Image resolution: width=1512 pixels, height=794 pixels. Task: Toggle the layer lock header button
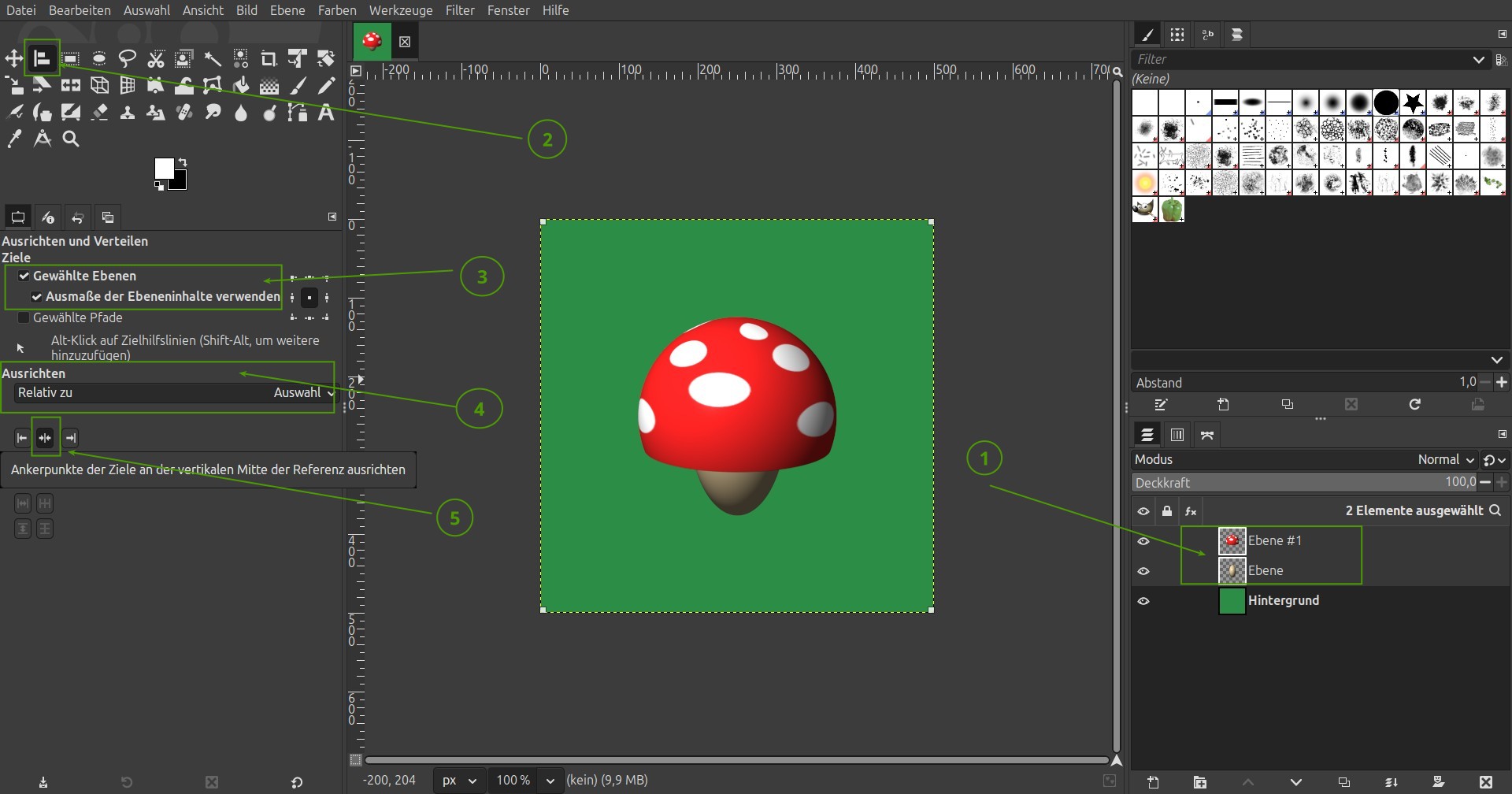[x=1167, y=511]
